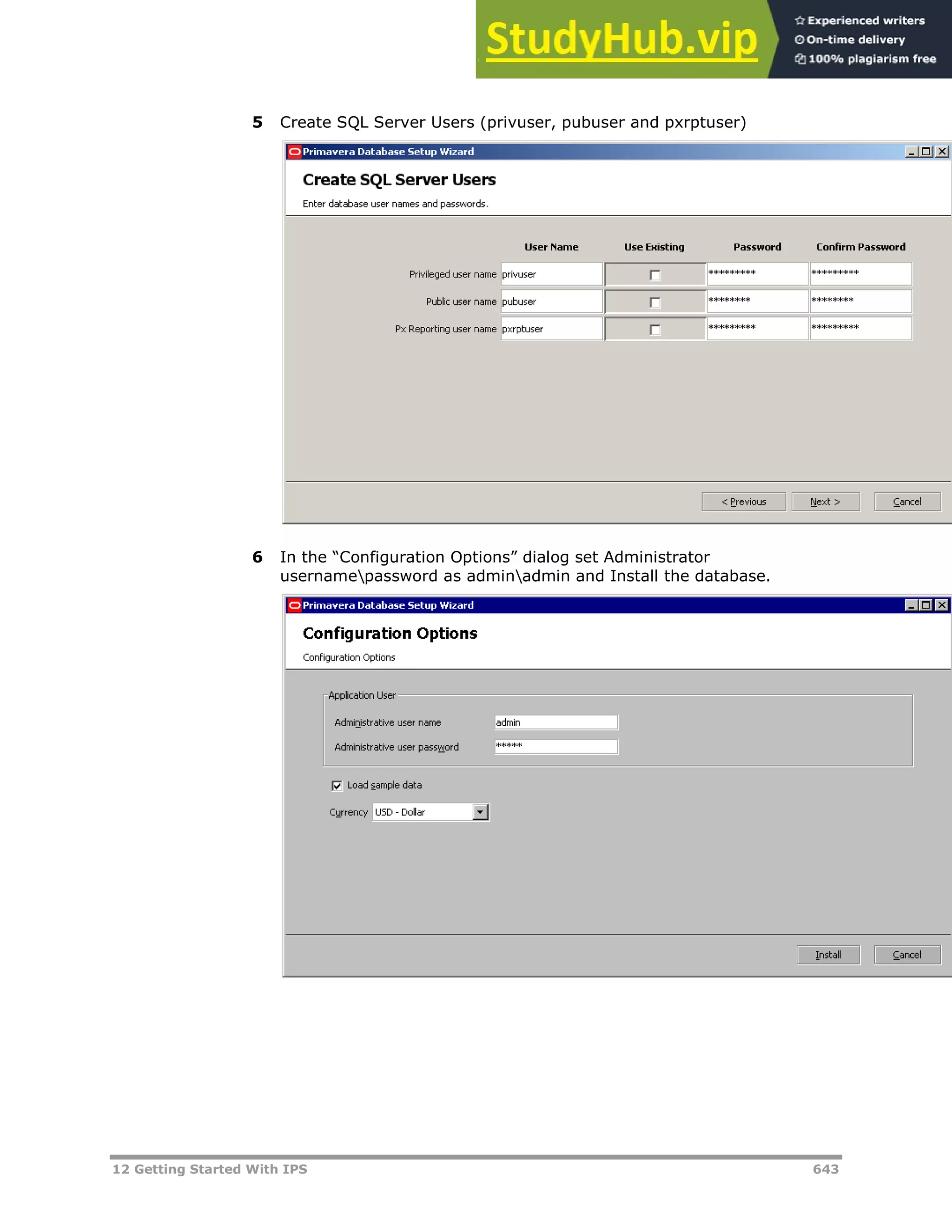Minimize the Create SQL Server Users wizard window
This screenshot has width=952, height=1232.
(911, 152)
